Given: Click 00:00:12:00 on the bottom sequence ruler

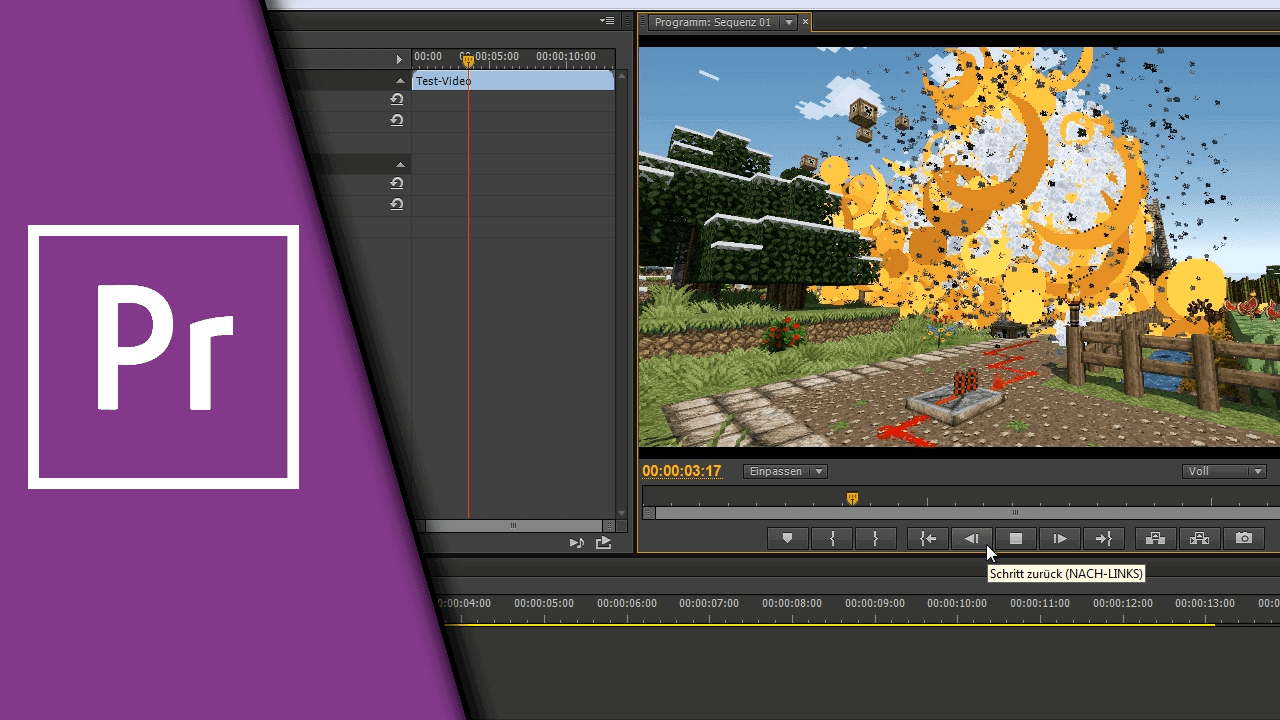Looking at the screenshot, I should click(x=1123, y=604).
